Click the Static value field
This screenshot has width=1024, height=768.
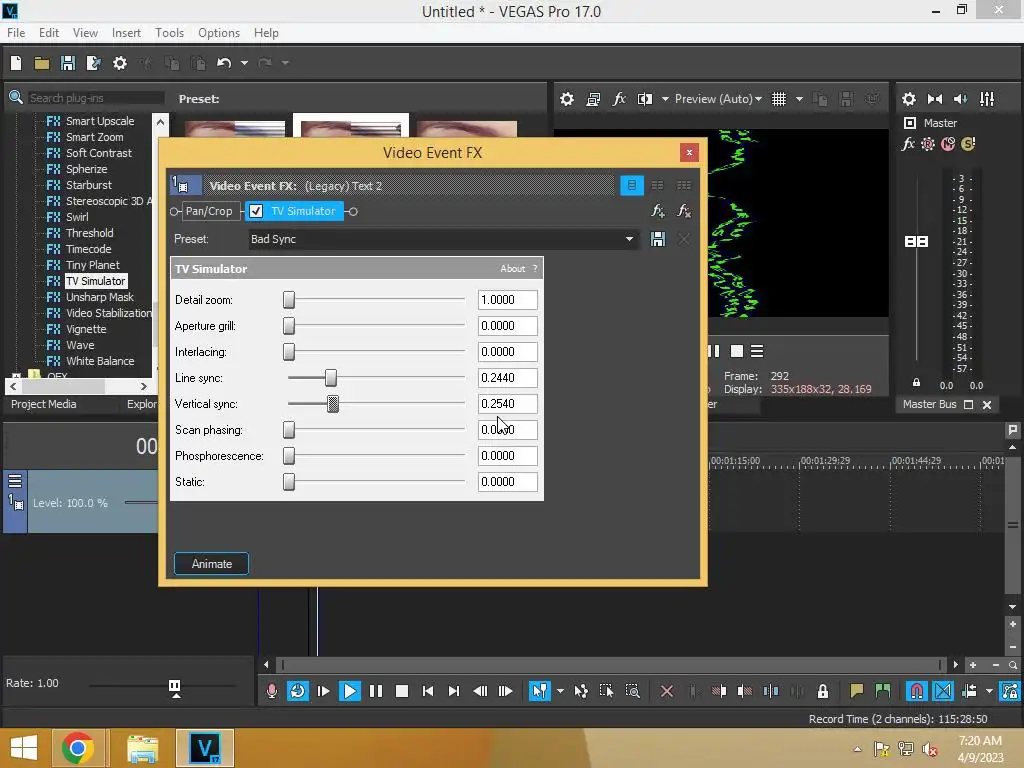[507, 482]
